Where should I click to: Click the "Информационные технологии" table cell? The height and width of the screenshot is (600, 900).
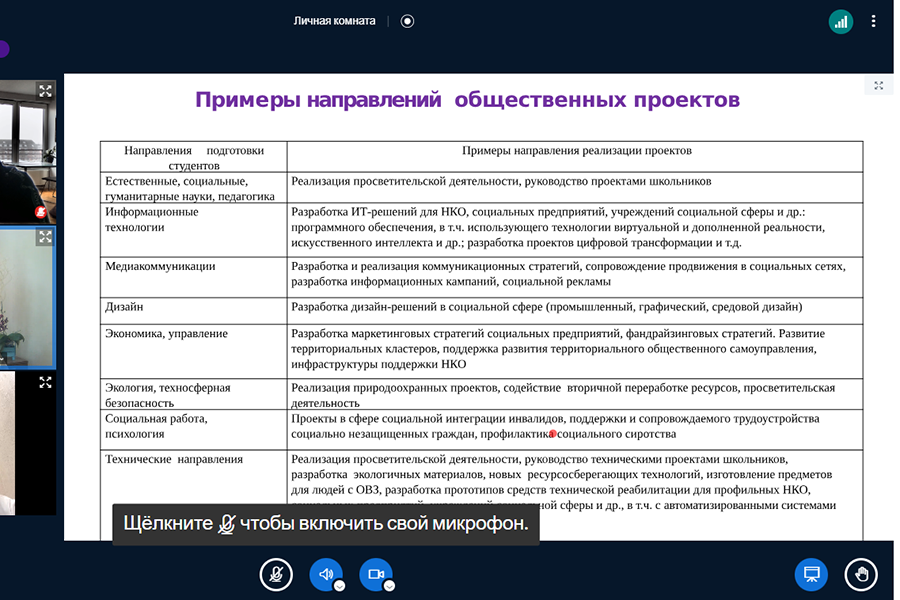[x=193, y=230]
